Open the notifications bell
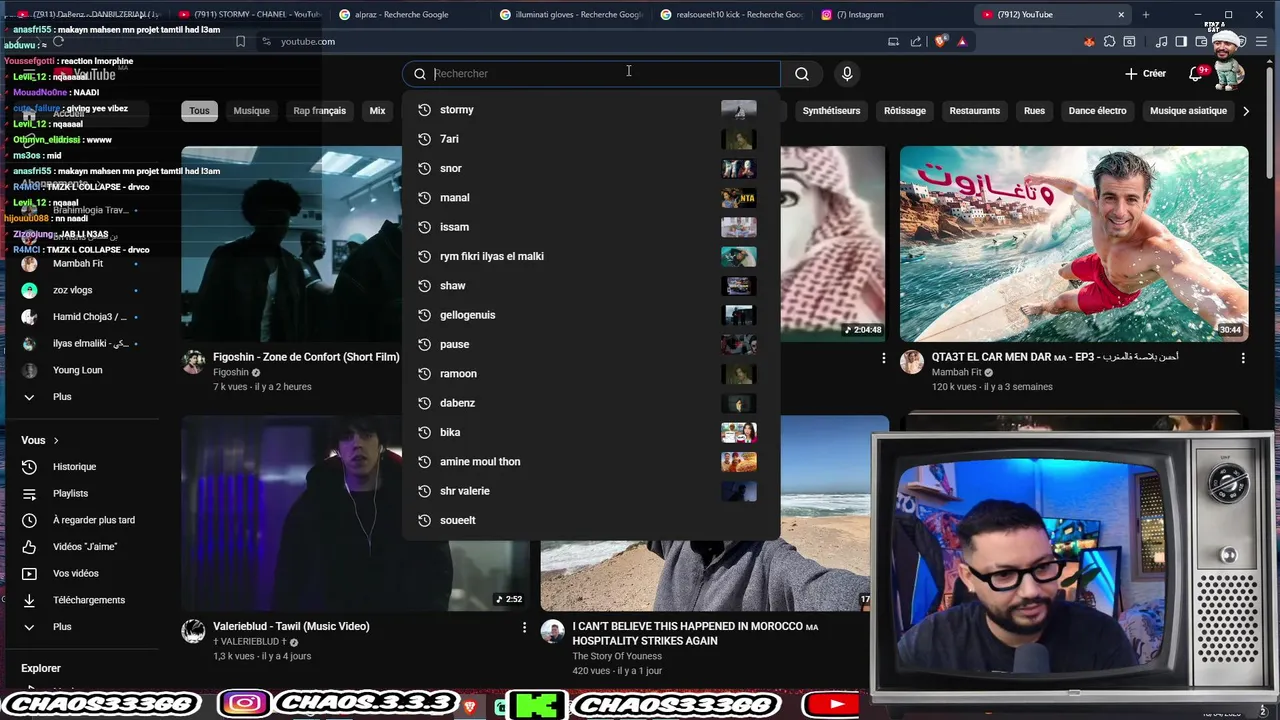 point(1195,74)
